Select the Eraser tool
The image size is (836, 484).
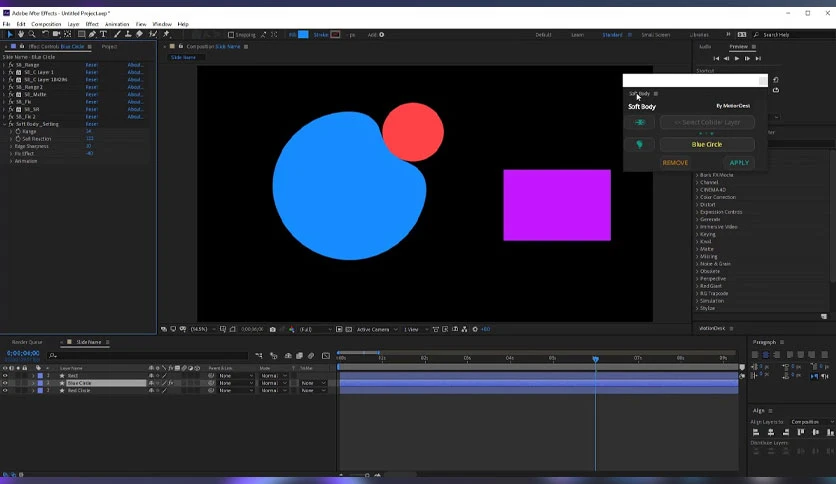pyautogui.click(x=139, y=34)
